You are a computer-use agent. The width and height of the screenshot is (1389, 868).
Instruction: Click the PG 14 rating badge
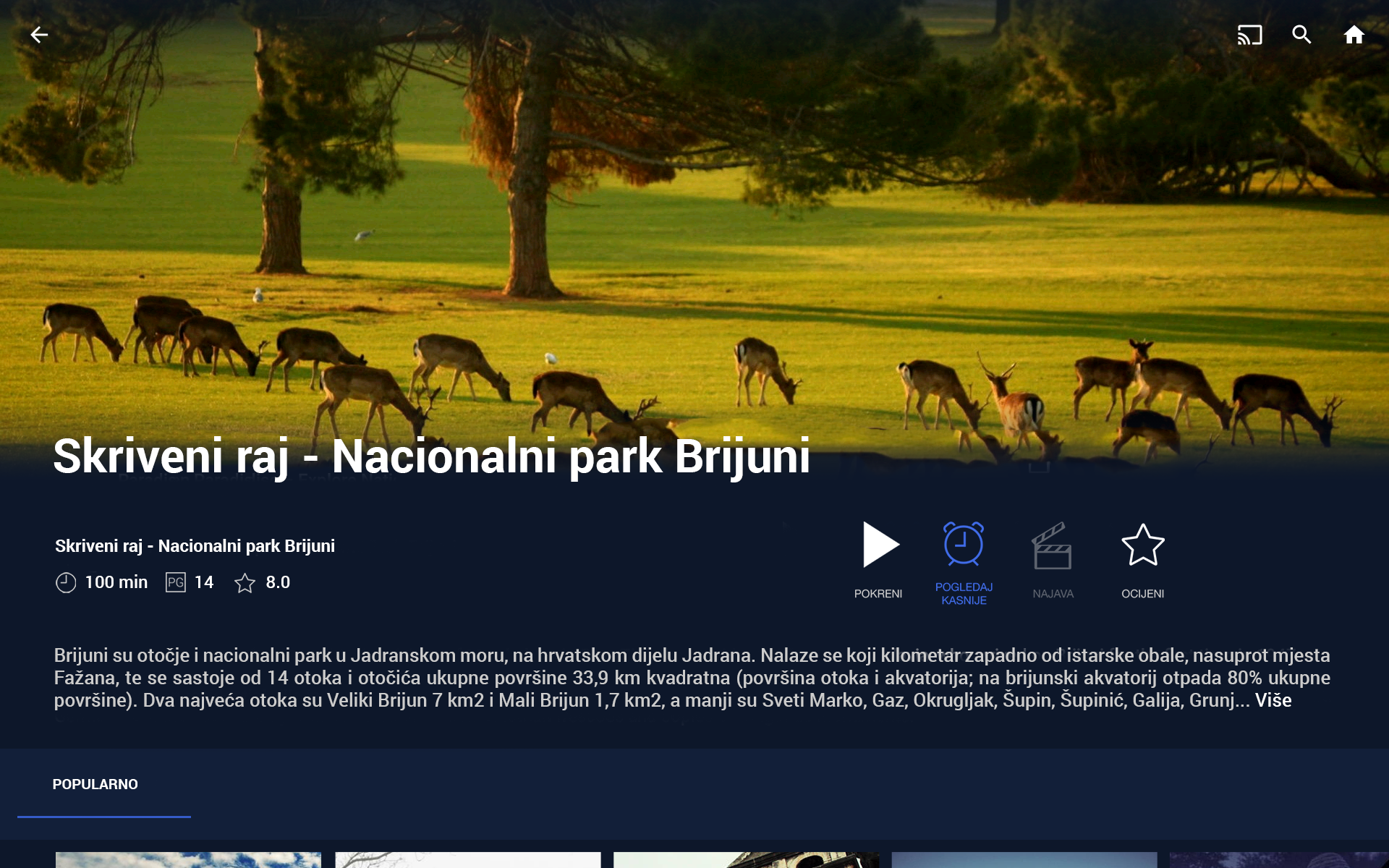click(x=176, y=582)
